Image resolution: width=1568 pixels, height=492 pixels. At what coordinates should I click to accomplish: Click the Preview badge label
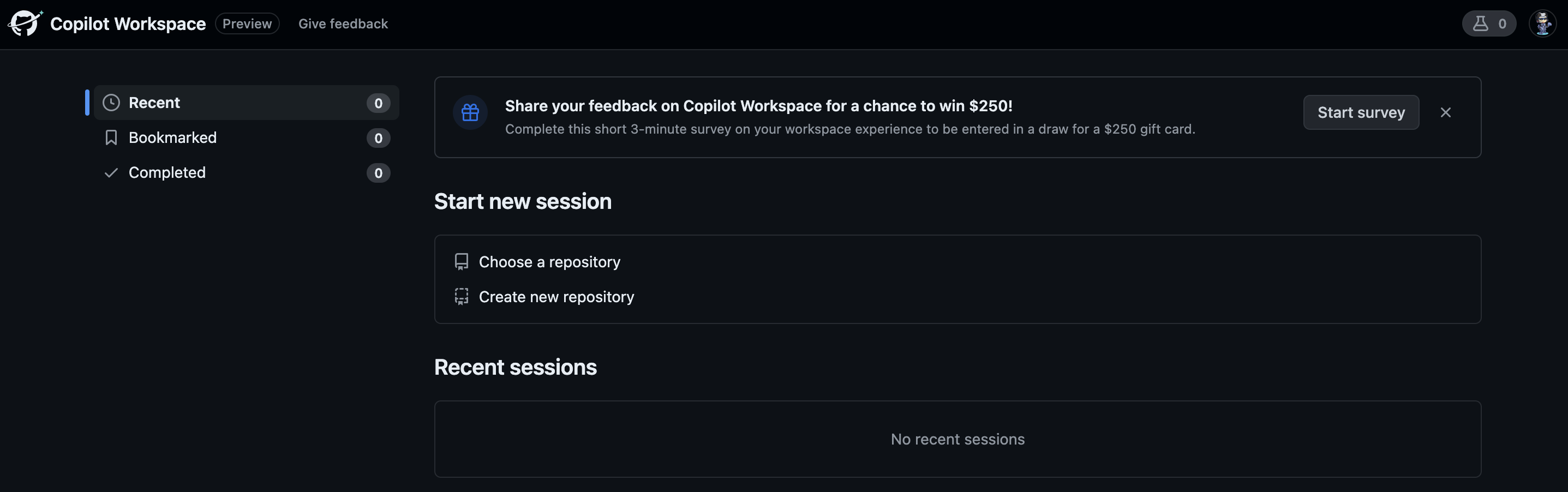(x=247, y=24)
